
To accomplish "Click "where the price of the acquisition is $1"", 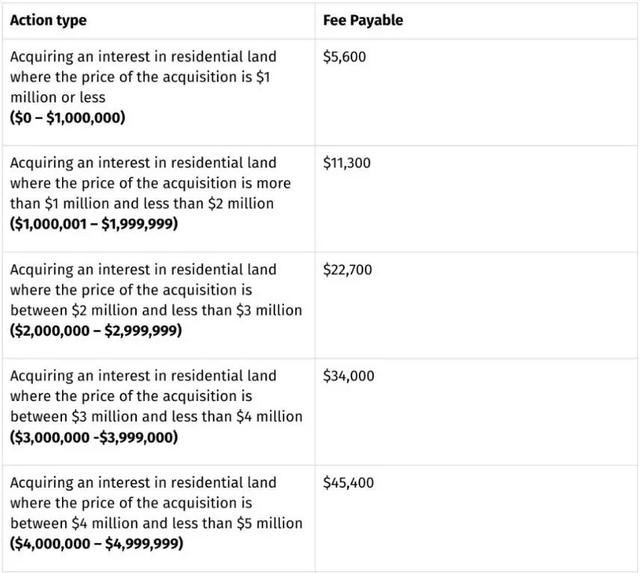I will pos(140,77).
